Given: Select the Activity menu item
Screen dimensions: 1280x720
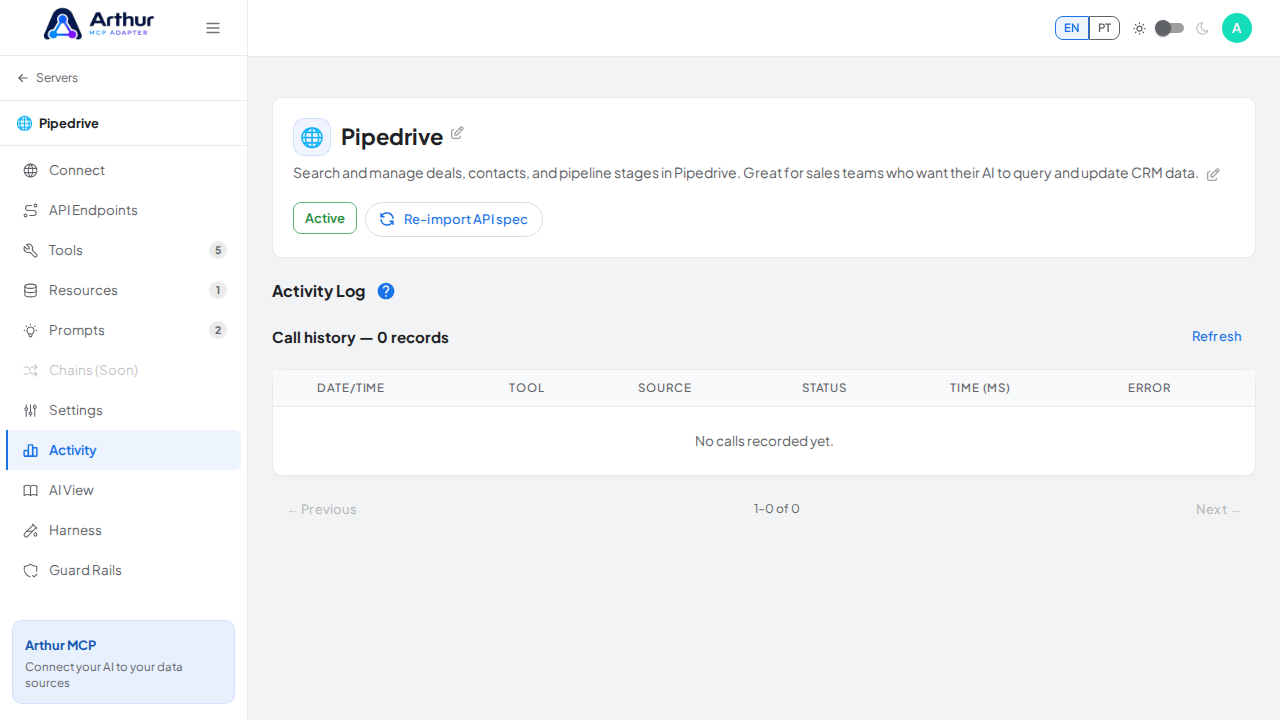Looking at the screenshot, I should coord(124,450).
